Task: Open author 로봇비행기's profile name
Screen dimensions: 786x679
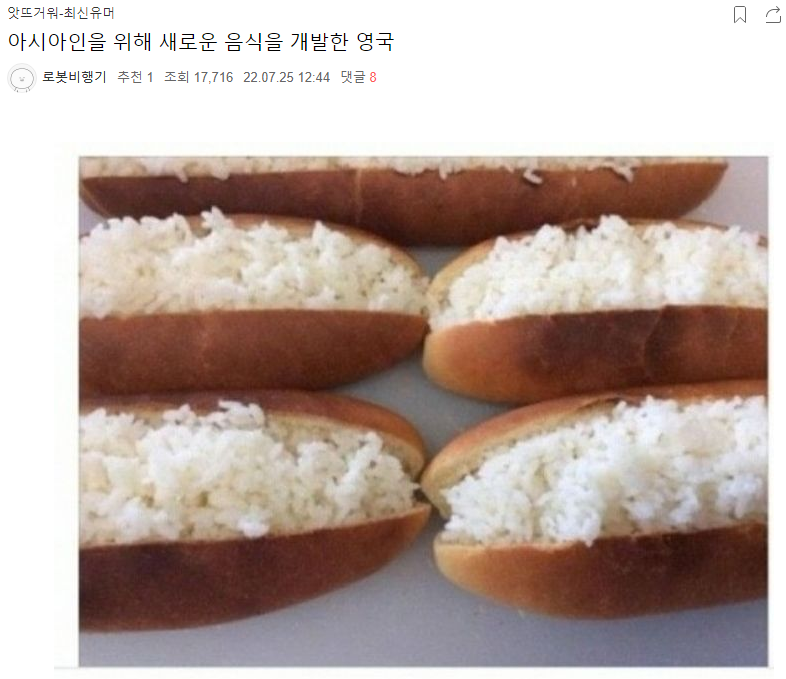Action: 74,77
